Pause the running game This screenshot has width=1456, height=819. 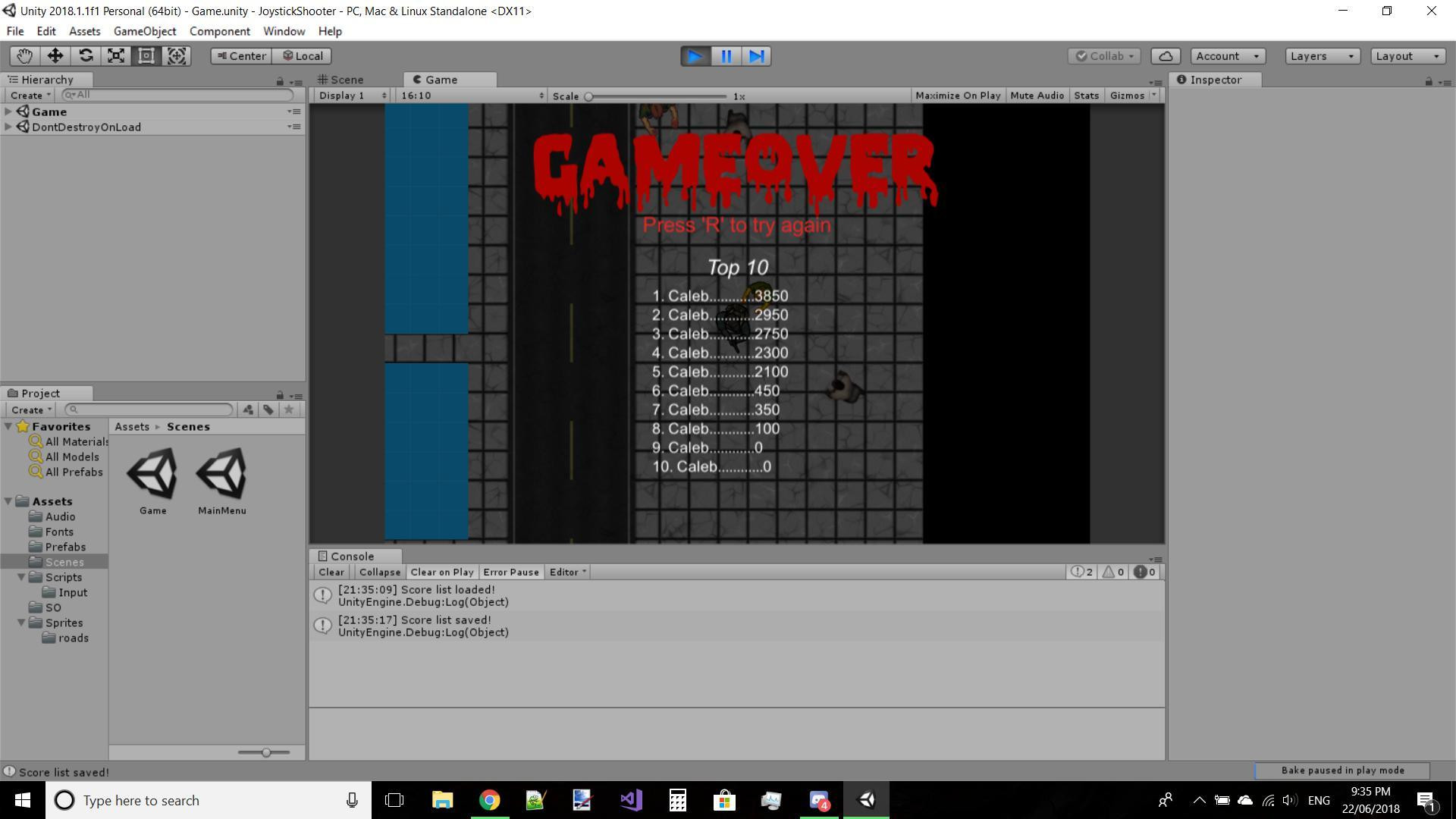tap(726, 56)
